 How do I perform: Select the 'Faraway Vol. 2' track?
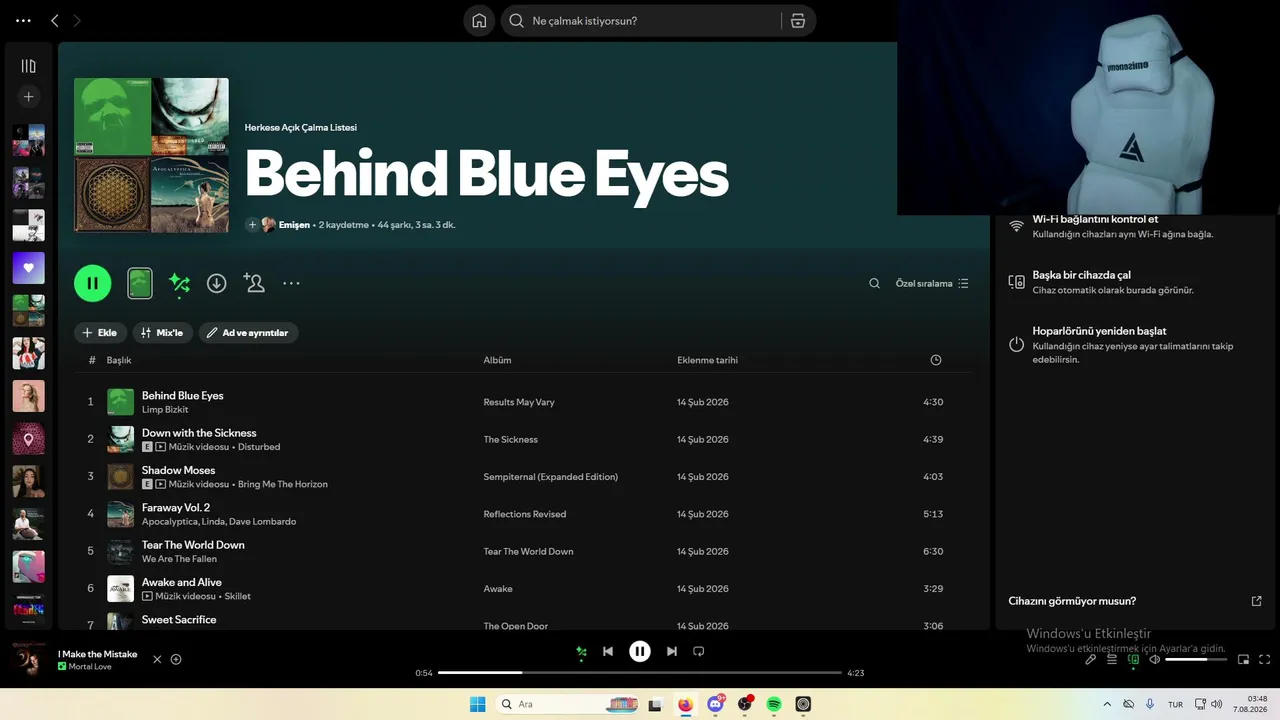(176, 508)
